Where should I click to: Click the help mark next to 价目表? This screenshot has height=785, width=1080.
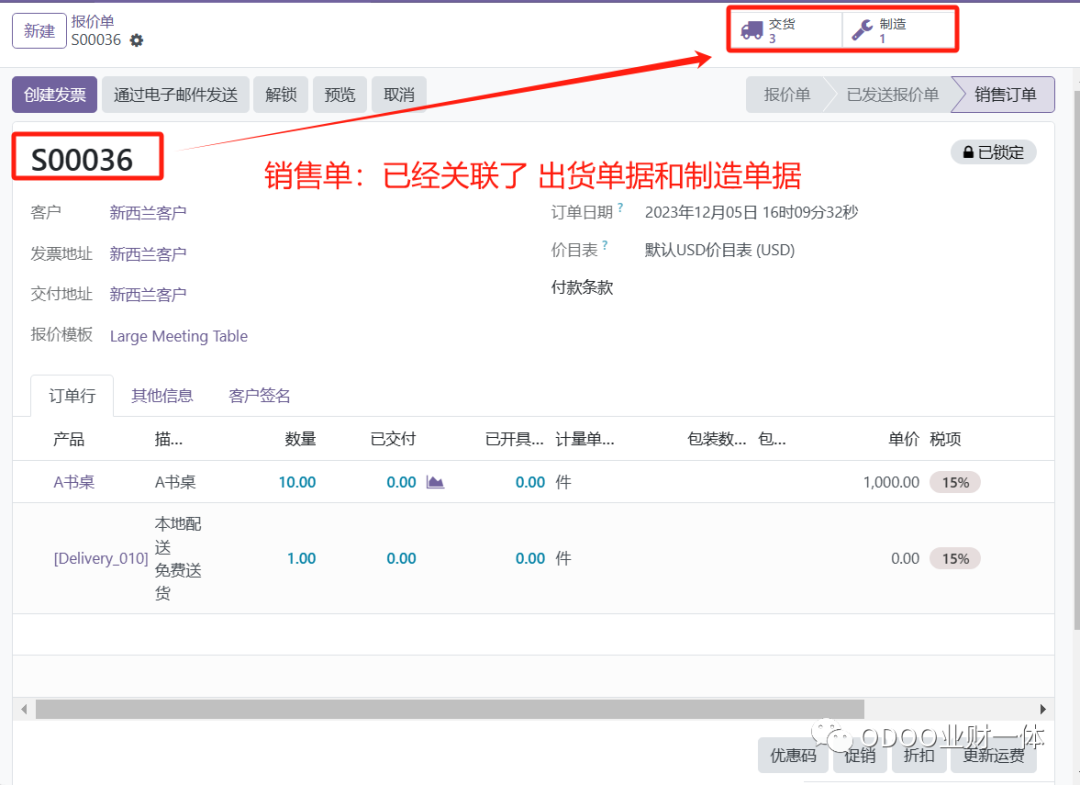tap(606, 246)
